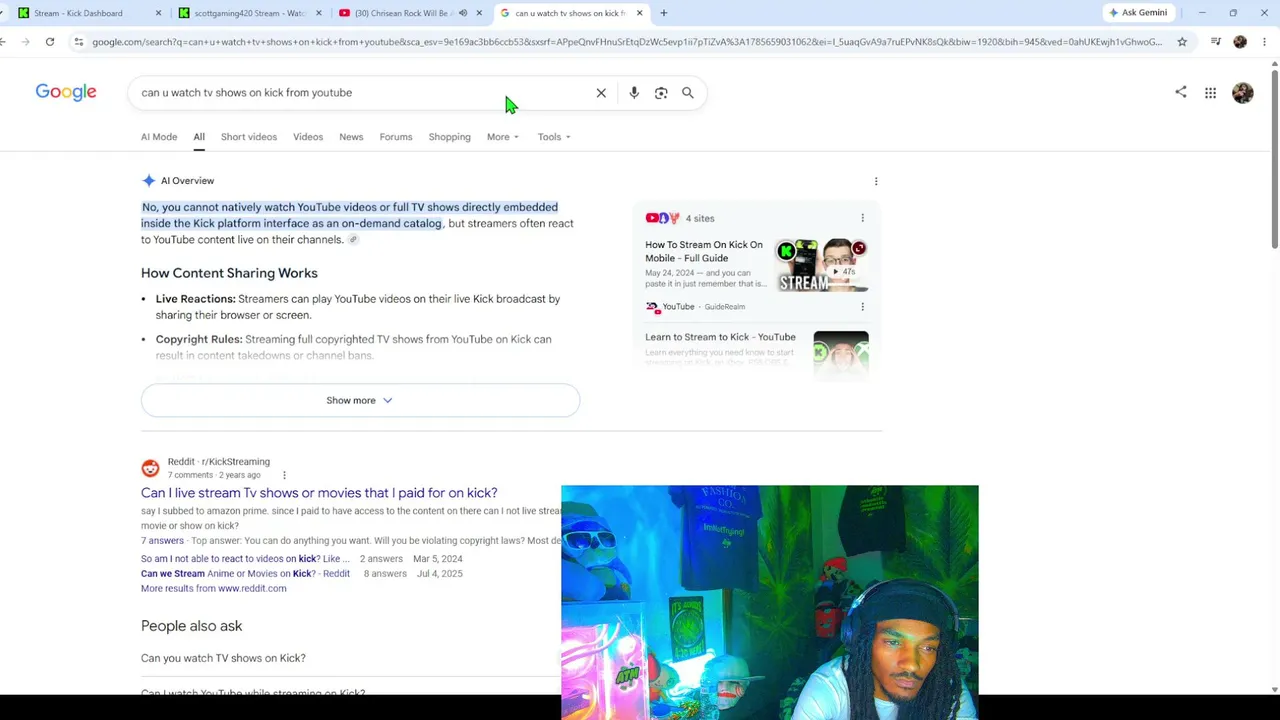1280x720 pixels.
Task: Click More results from www.reddit.com
Action: (214, 589)
